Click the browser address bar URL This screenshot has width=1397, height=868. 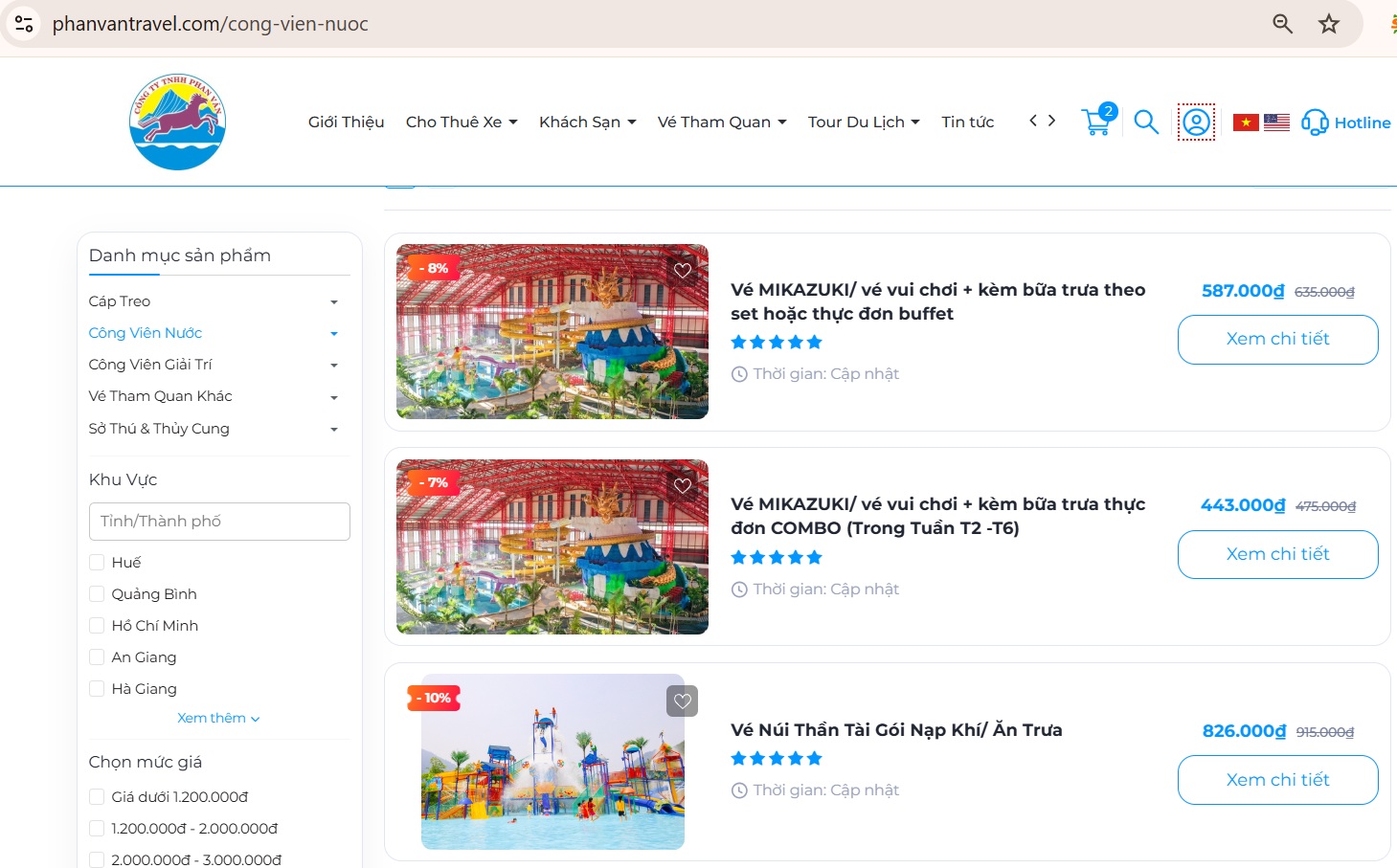click(211, 24)
